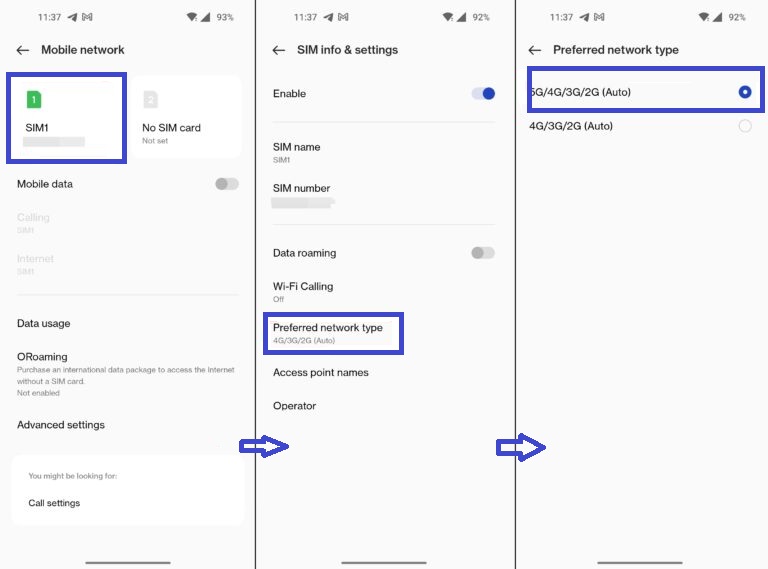Tap the green SIM1 card icon

(34, 100)
